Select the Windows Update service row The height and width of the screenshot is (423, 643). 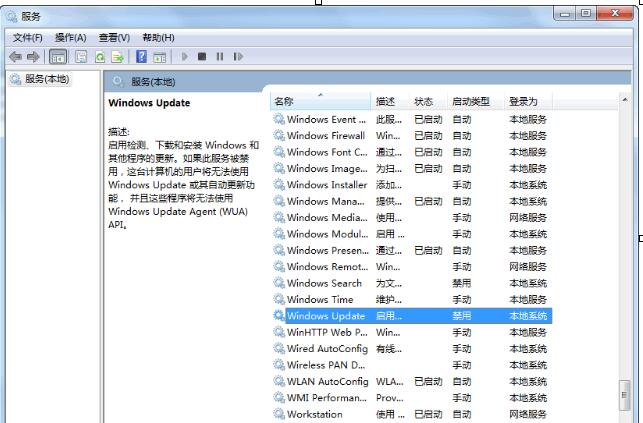(x=326, y=315)
